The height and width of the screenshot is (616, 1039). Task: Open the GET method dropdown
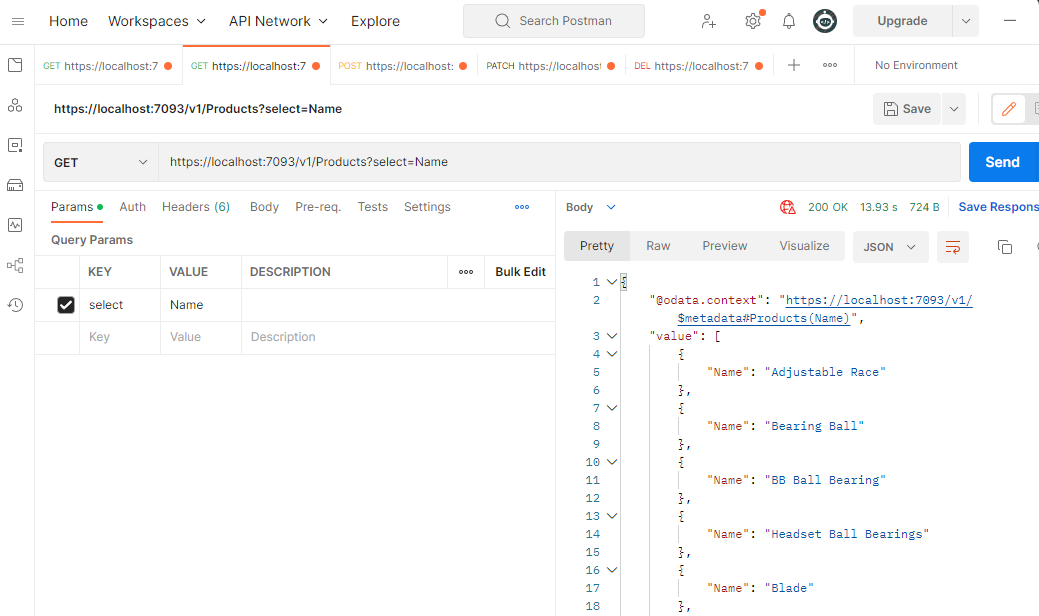pyautogui.click(x=101, y=162)
